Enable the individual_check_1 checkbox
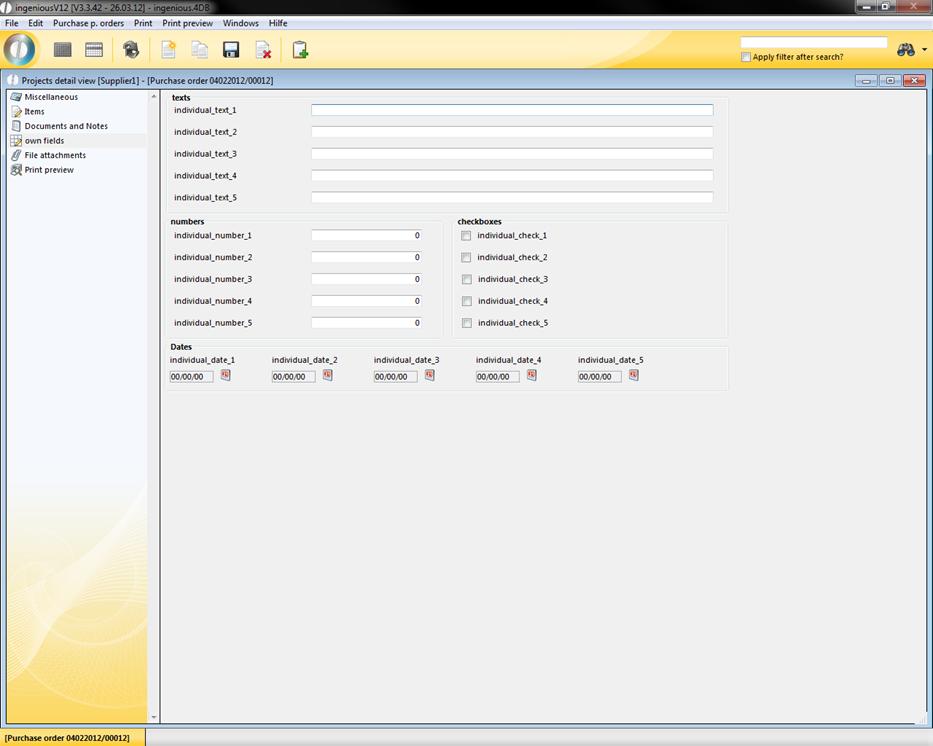The height and width of the screenshot is (746, 933). click(466, 236)
